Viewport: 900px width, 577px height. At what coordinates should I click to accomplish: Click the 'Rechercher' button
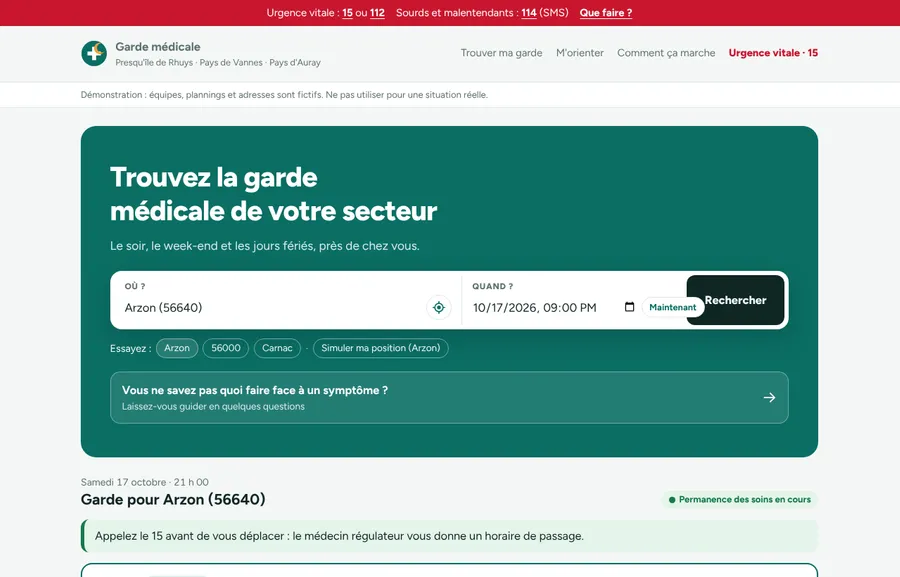pos(735,300)
